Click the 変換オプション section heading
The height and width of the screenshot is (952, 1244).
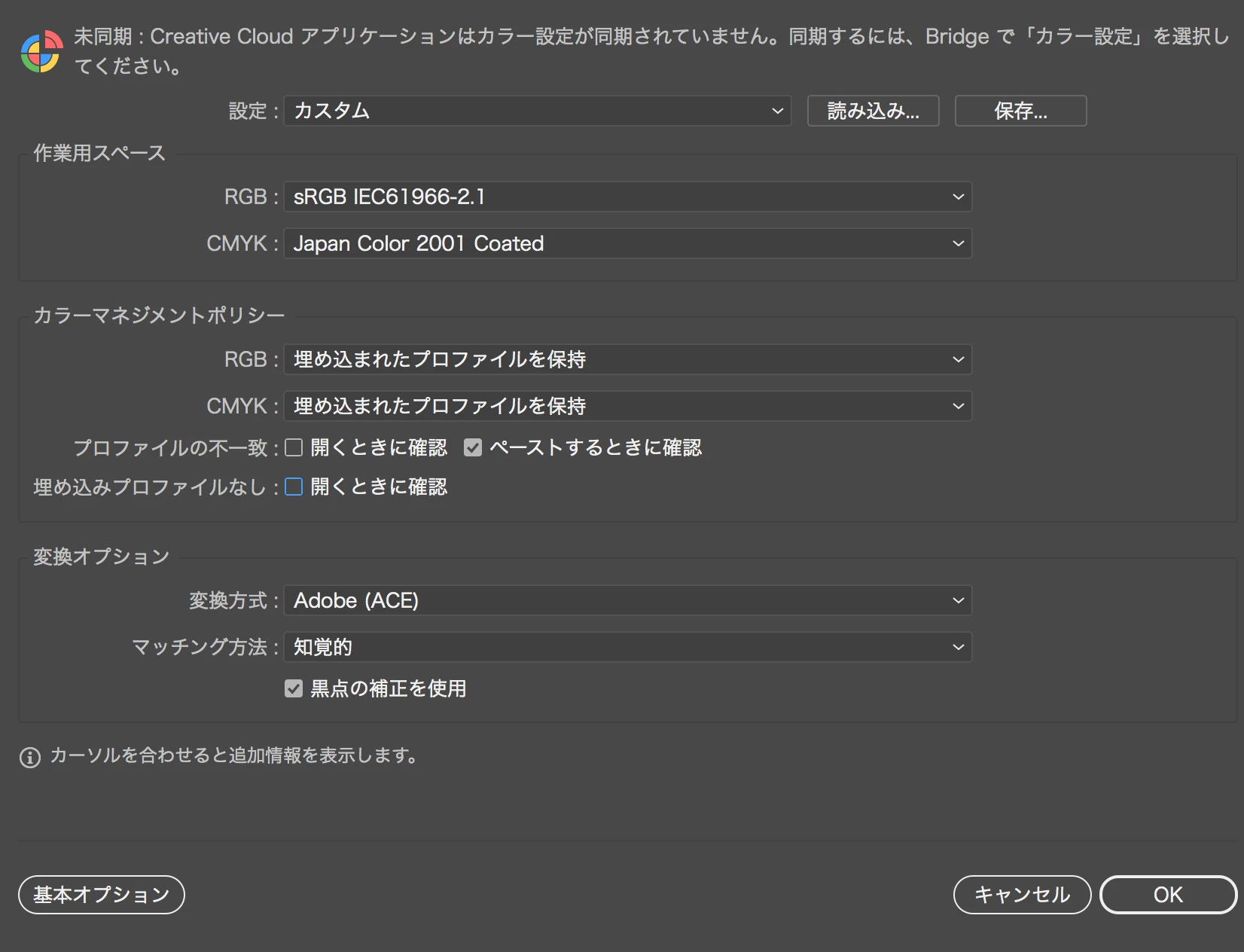coord(102,557)
